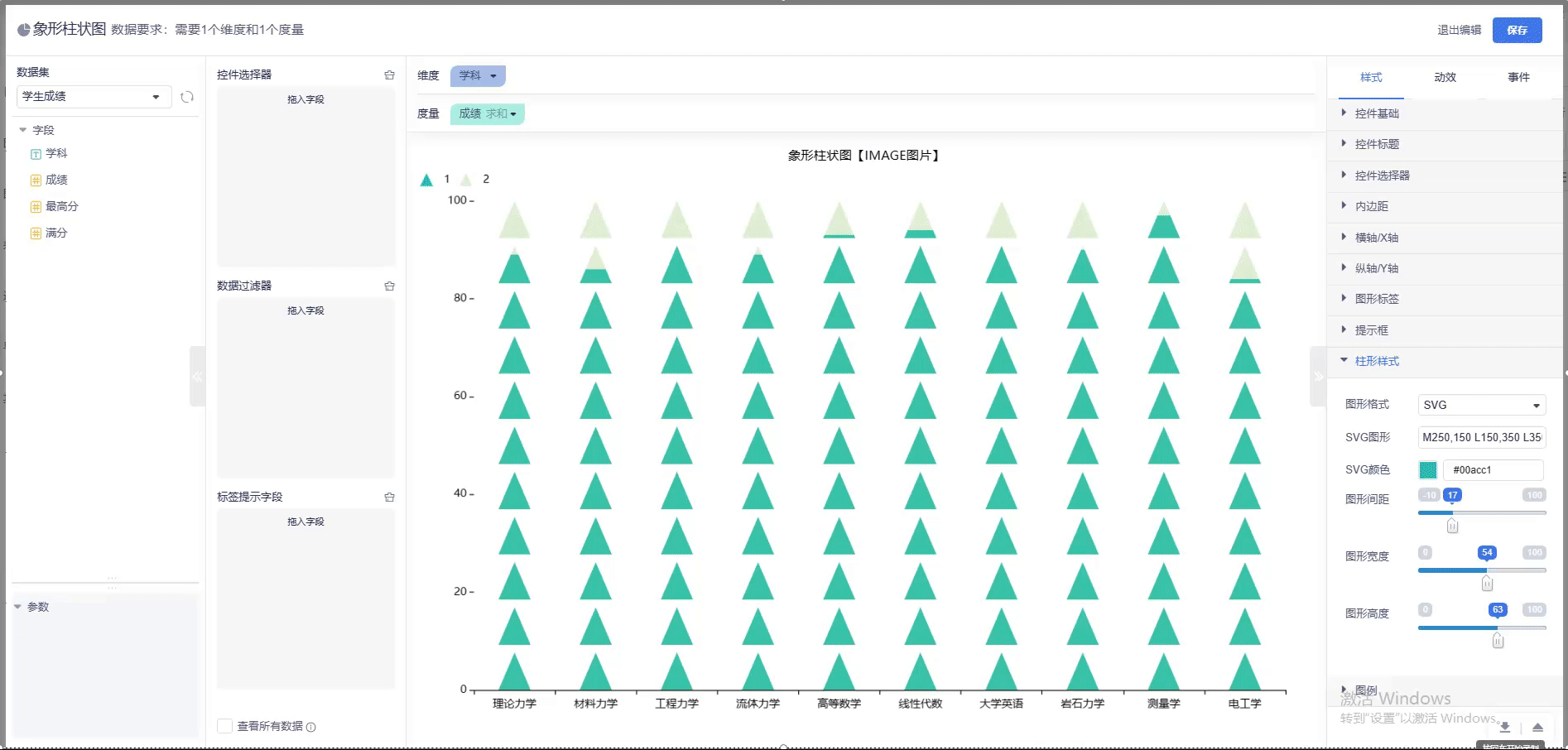This screenshot has height=750, width=1568.
Task: Click the download arrow icon at bottom right
Action: [x=1505, y=727]
